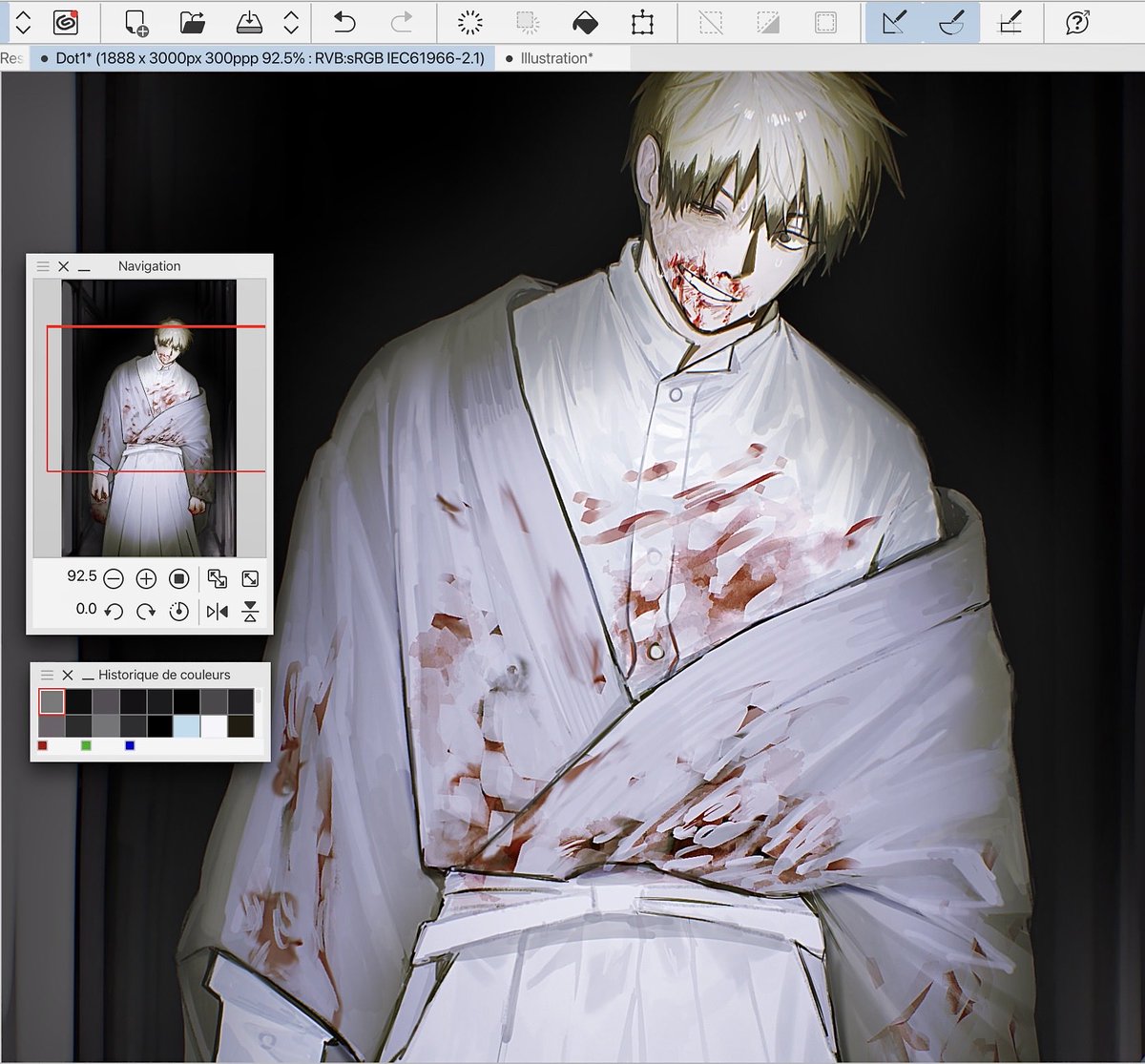The height and width of the screenshot is (1064, 1145).
Task: Click the 0.0 rotation angle field
Action: tap(87, 609)
